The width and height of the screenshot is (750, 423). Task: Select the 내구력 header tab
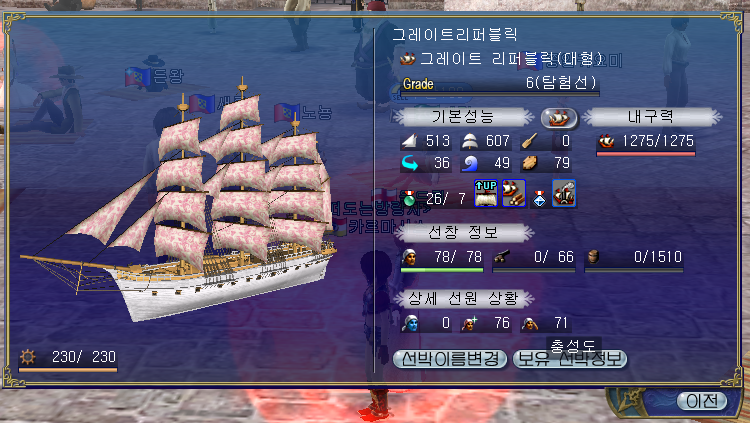[x=651, y=117]
